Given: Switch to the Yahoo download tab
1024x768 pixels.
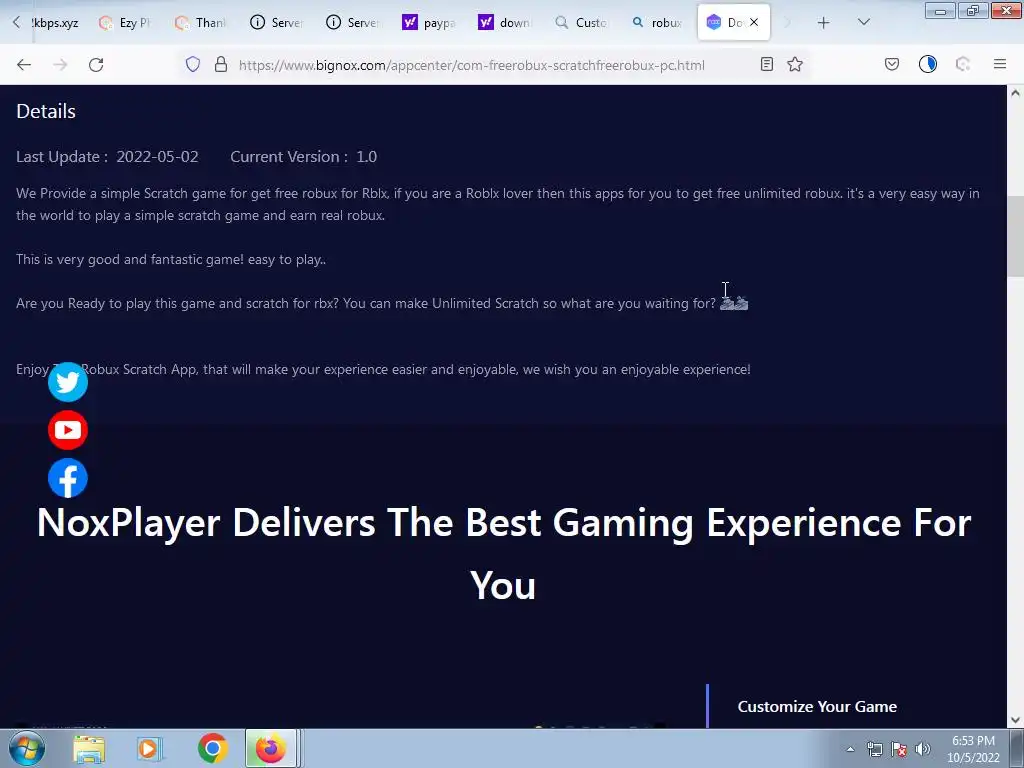Looking at the screenshot, I should (x=504, y=23).
